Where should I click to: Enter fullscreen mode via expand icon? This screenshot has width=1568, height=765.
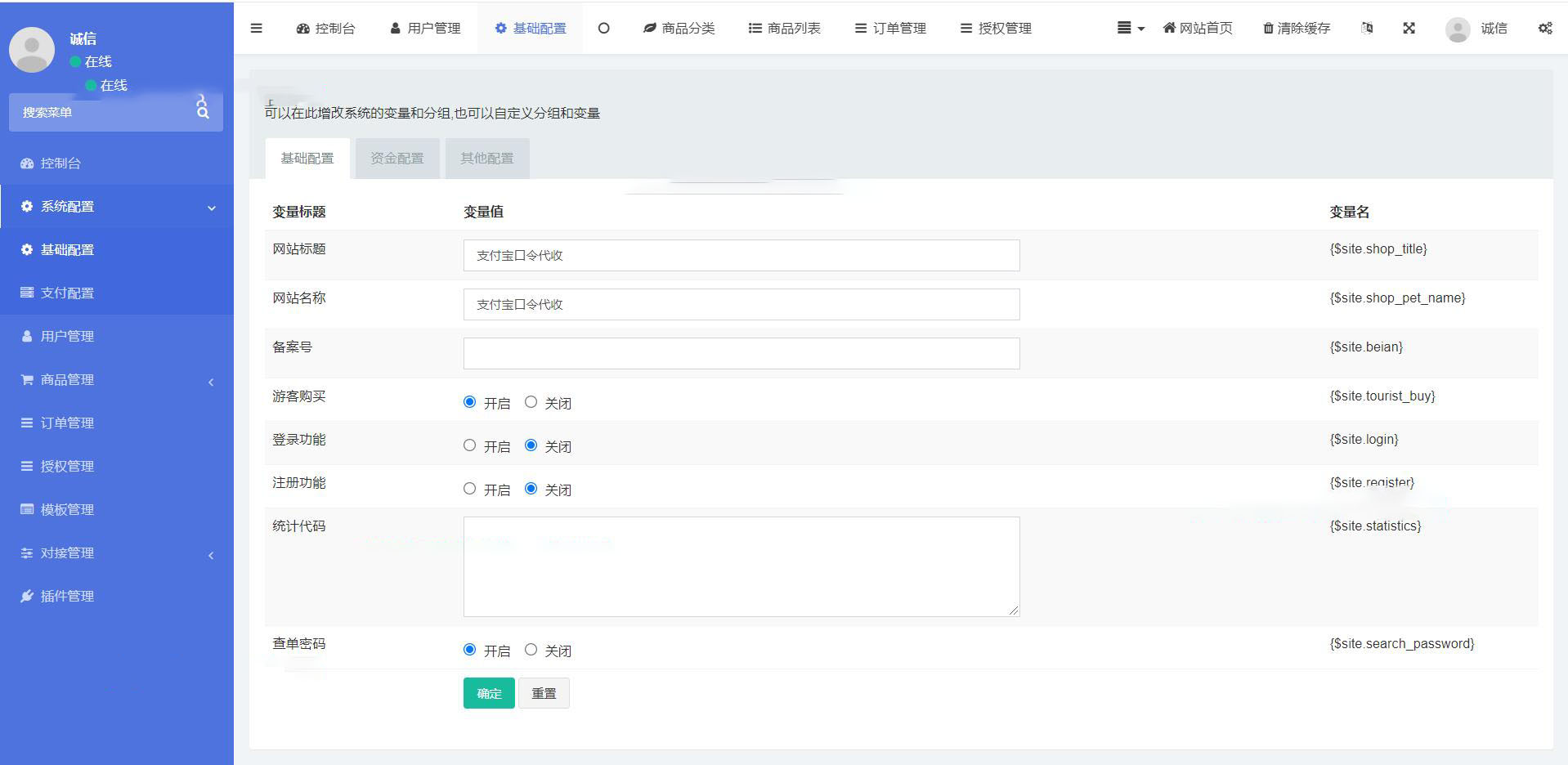(1409, 28)
